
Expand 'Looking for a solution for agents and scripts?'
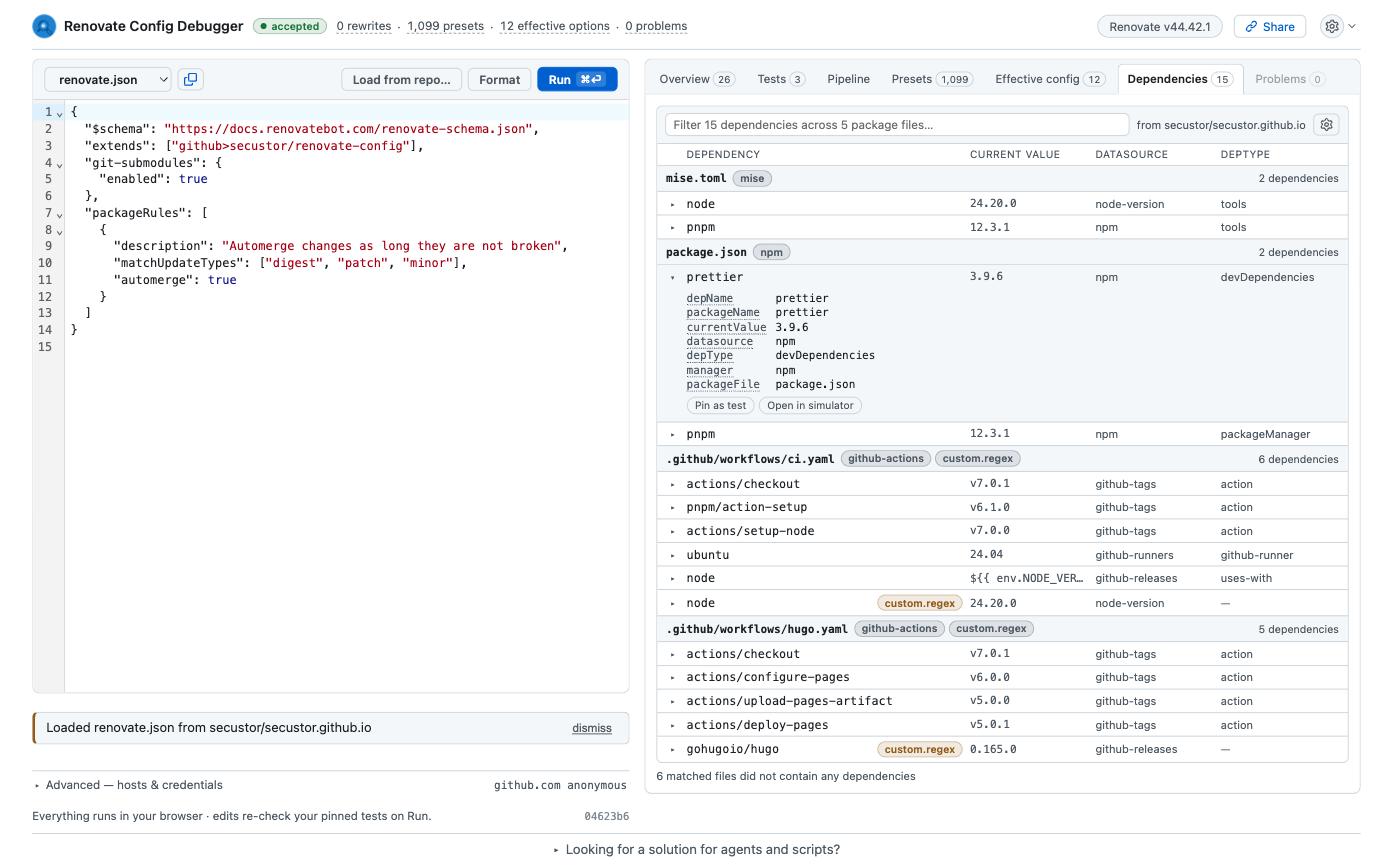coord(696,850)
